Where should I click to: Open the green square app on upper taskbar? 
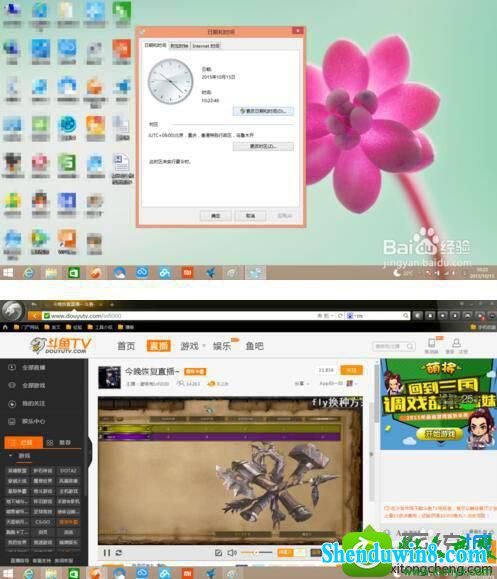73,273
